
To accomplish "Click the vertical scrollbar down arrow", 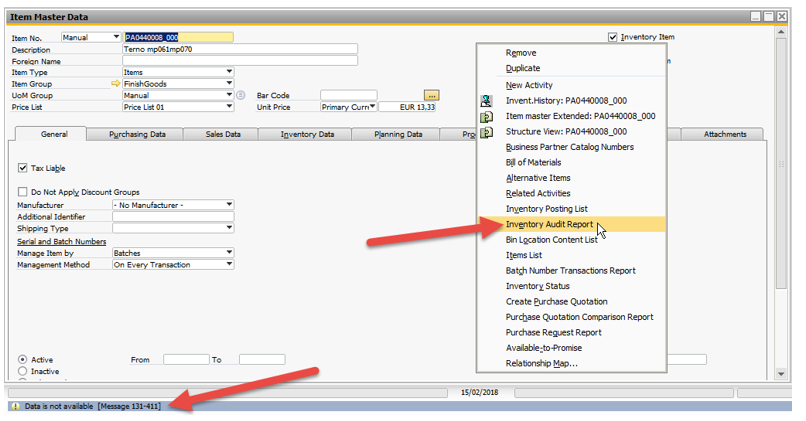I will (x=781, y=374).
